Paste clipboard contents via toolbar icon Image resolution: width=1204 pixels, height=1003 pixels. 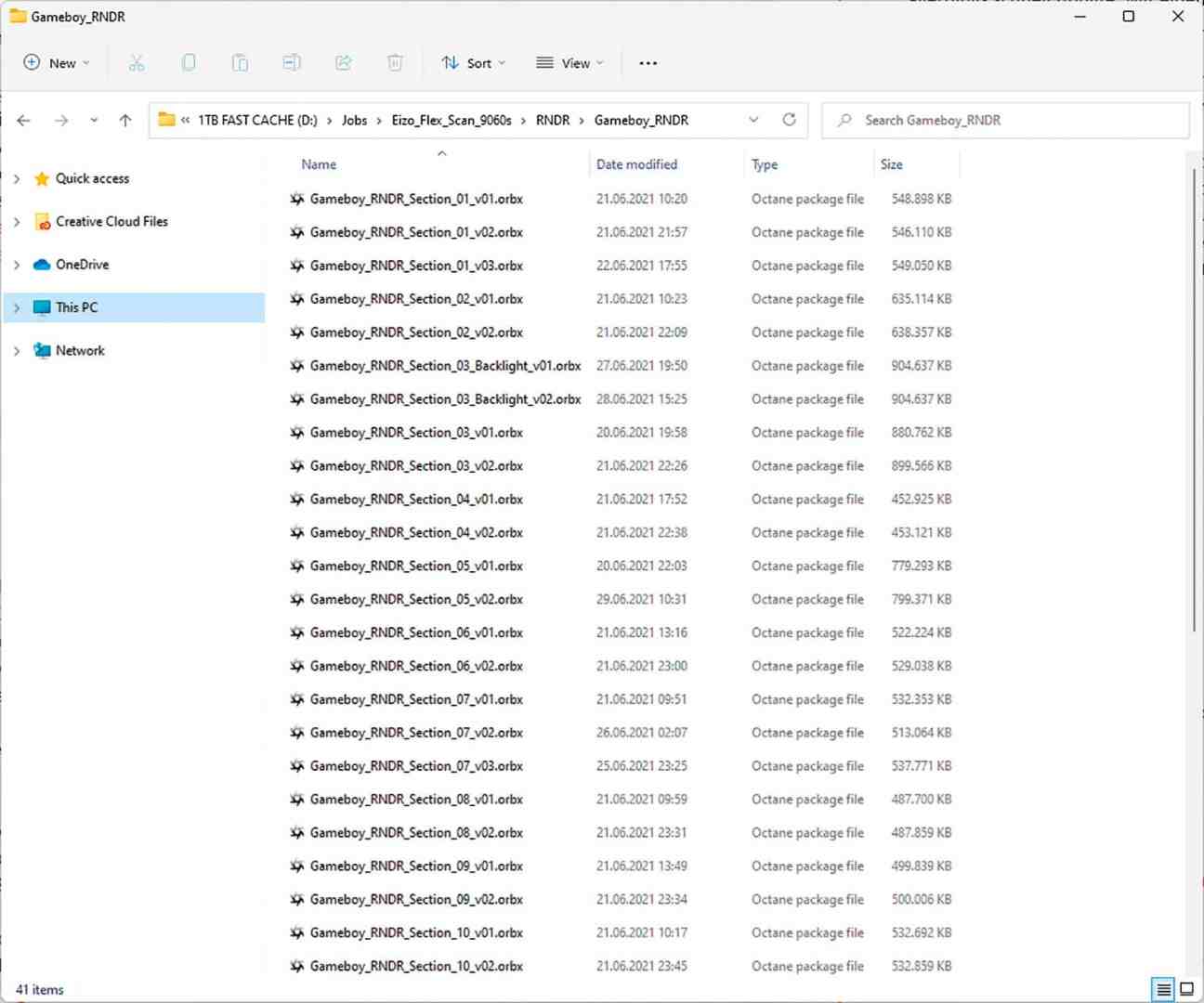tap(240, 62)
